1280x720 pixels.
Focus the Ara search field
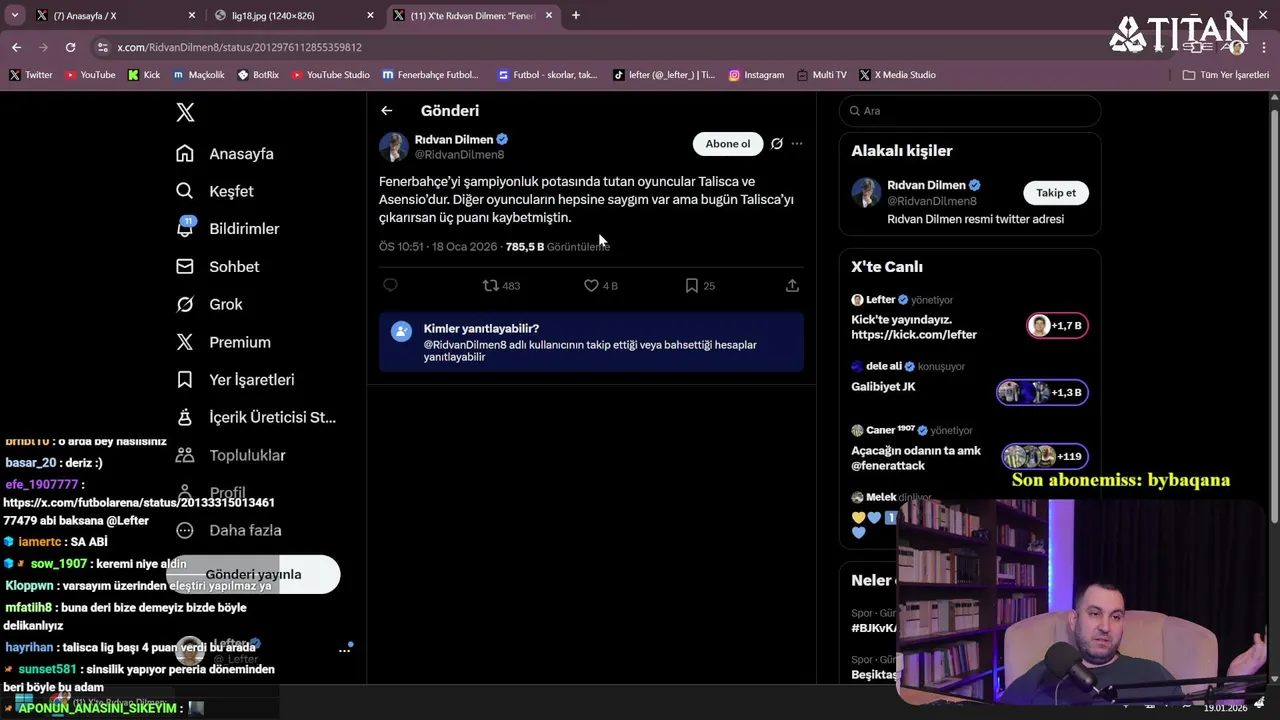[970, 111]
